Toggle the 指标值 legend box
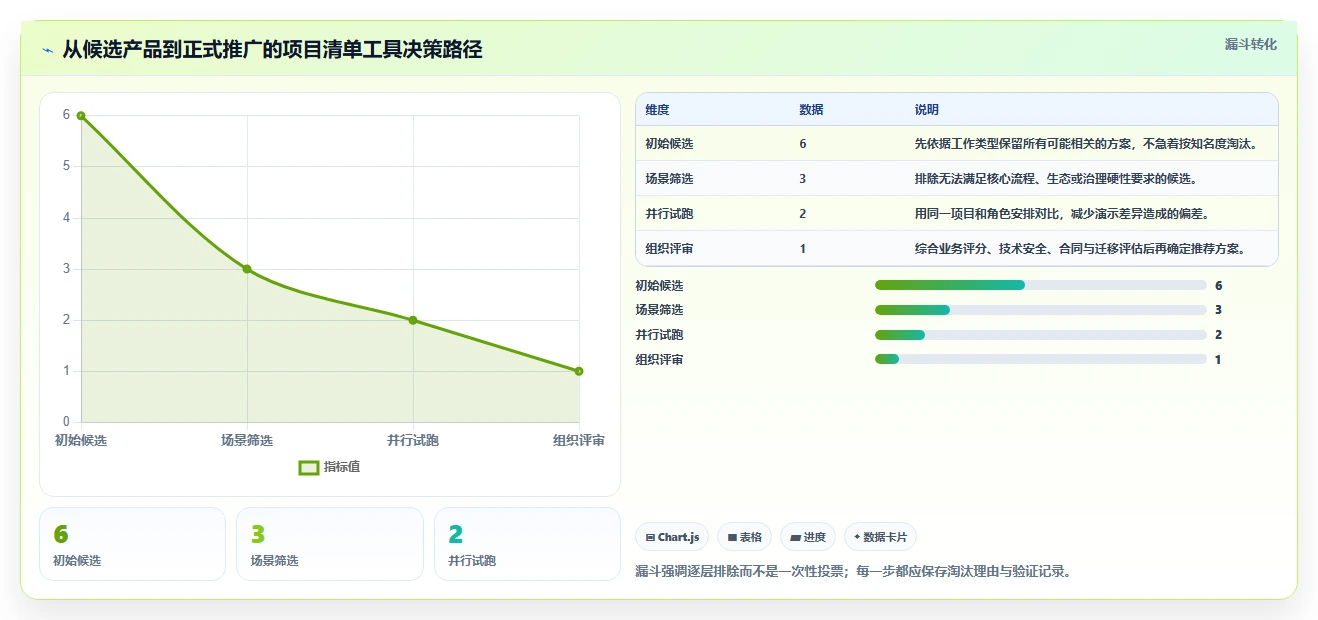1318x620 pixels. click(x=309, y=467)
